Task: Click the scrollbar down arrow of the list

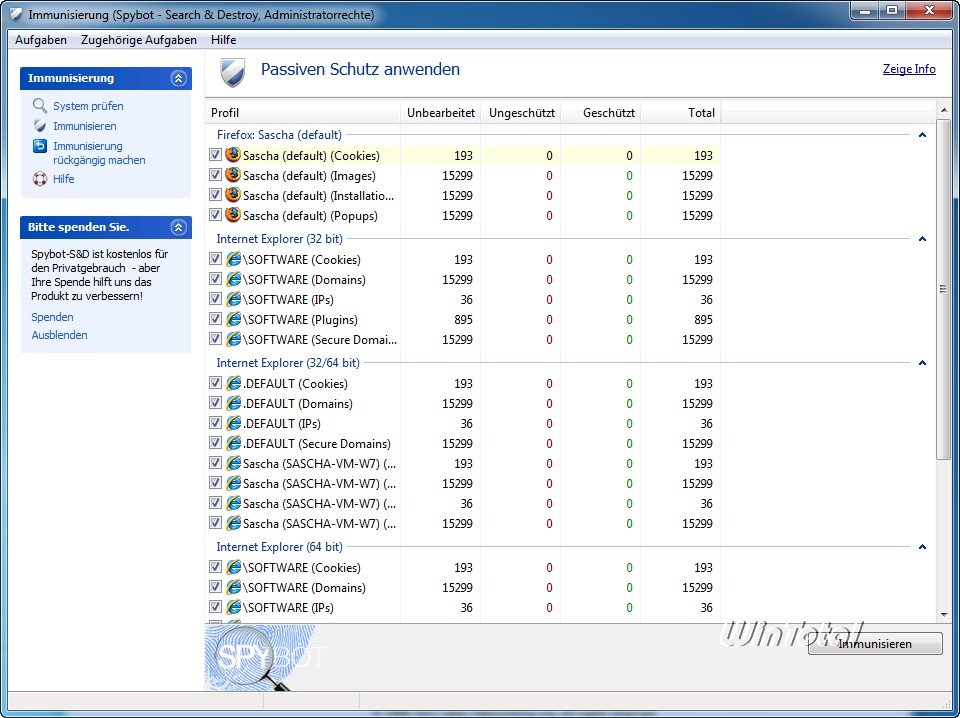Action: click(943, 615)
